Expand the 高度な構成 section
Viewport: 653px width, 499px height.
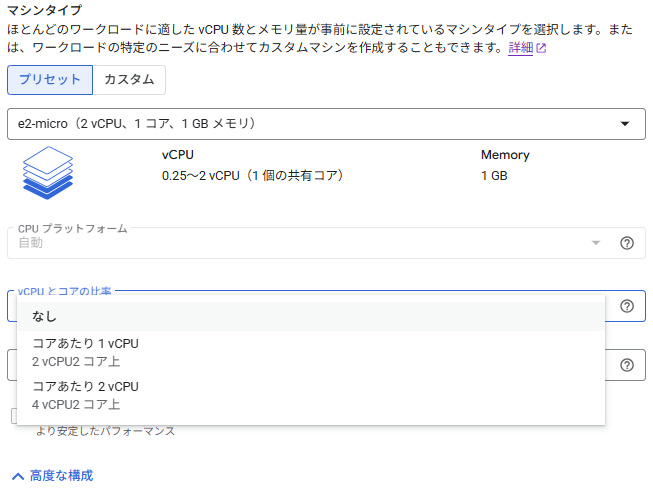tap(61, 476)
